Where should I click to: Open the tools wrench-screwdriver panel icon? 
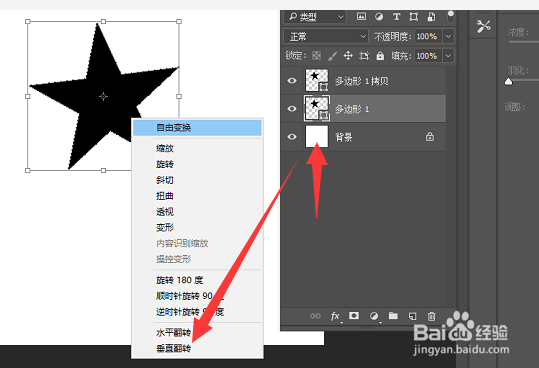(x=483, y=26)
